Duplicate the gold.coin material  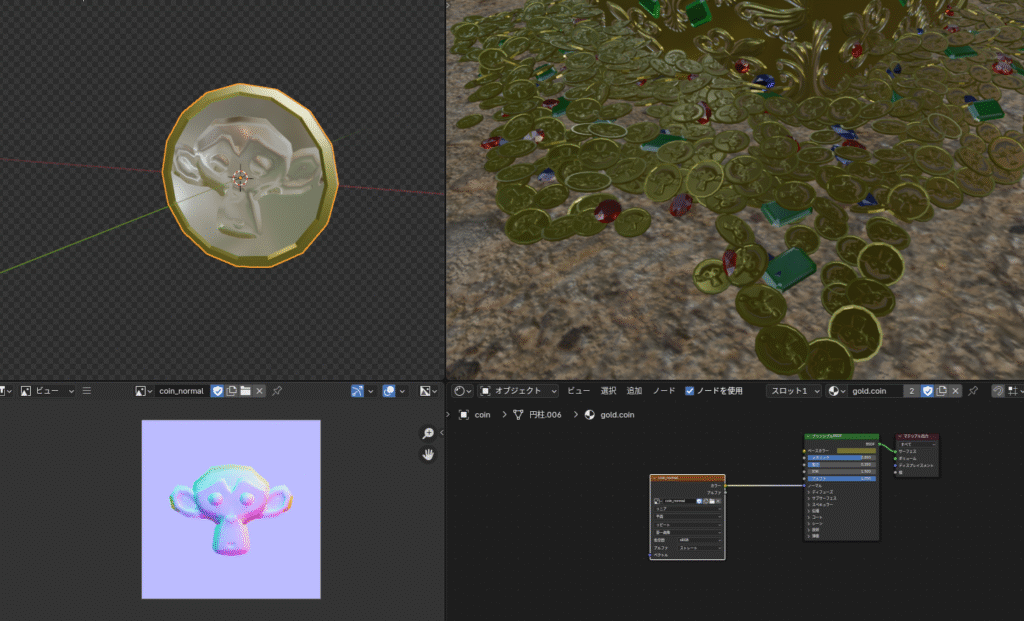coord(941,391)
